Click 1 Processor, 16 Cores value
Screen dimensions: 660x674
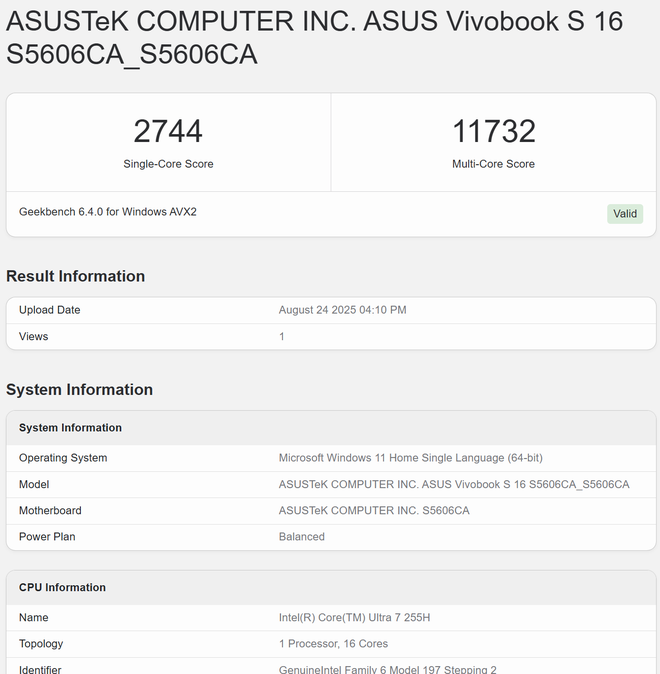(x=333, y=644)
